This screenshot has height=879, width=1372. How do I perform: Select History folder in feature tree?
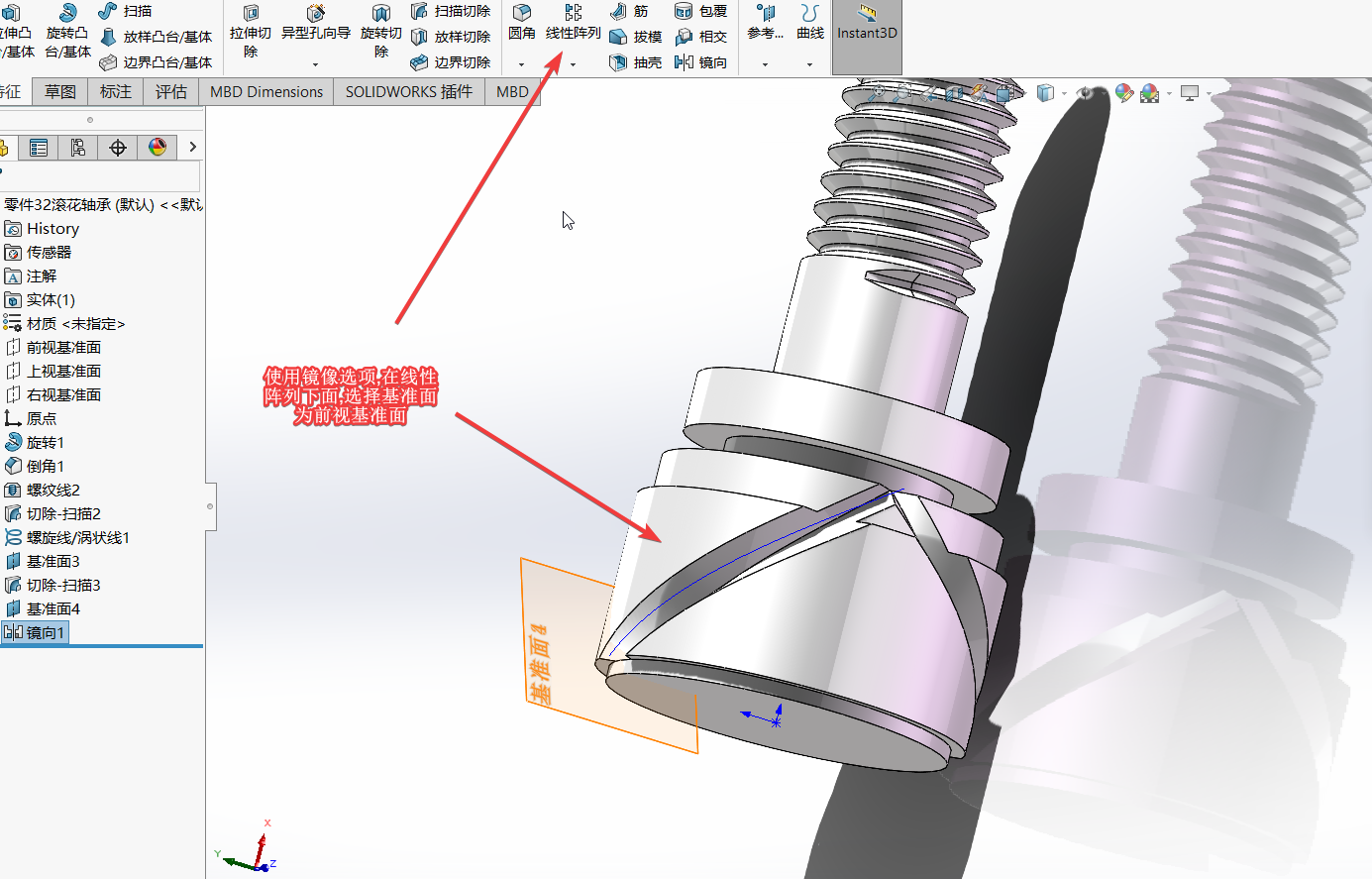point(42,229)
